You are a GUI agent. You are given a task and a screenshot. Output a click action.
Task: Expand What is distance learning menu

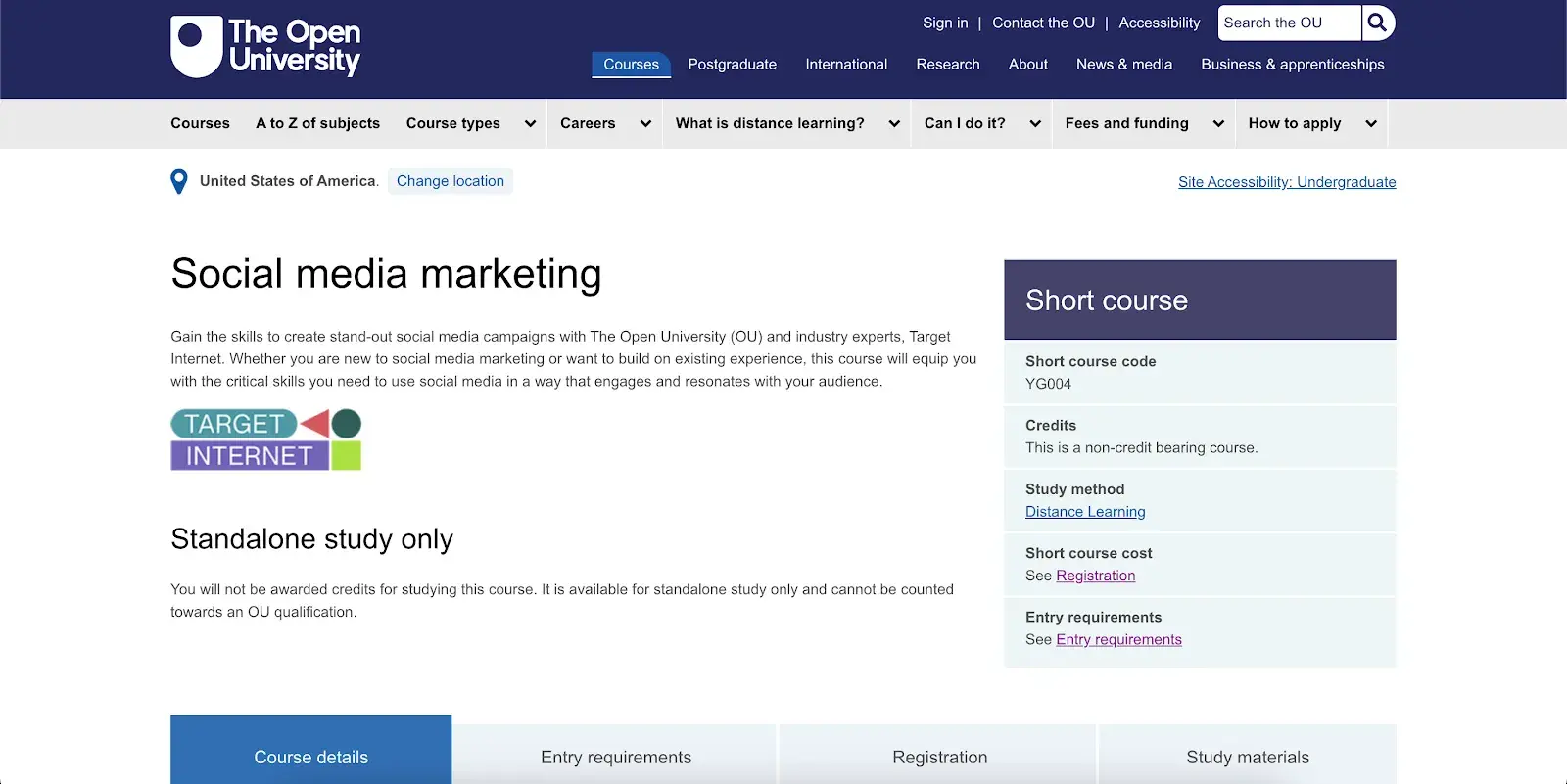[894, 124]
